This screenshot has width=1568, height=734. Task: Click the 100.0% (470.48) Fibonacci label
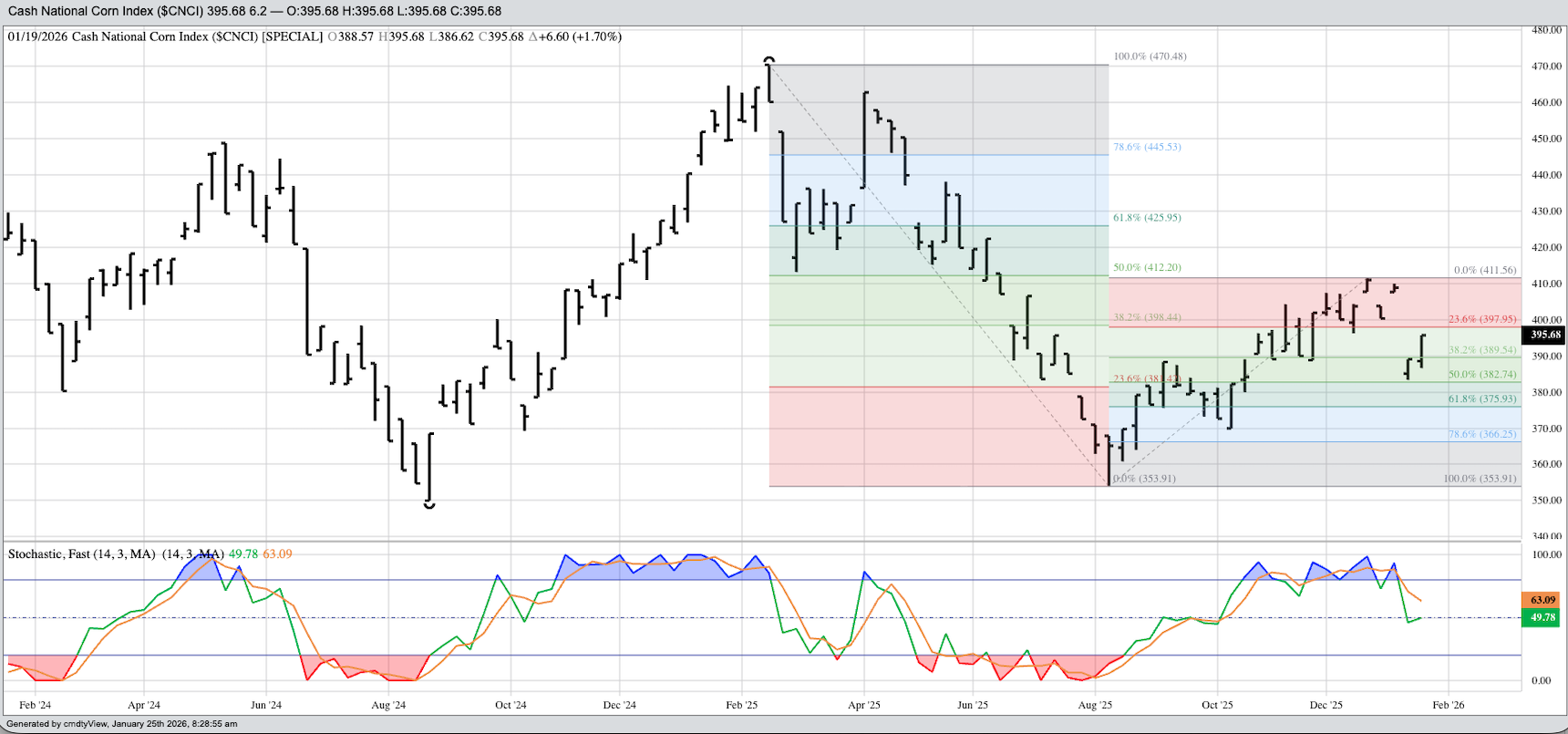[x=1150, y=57]
